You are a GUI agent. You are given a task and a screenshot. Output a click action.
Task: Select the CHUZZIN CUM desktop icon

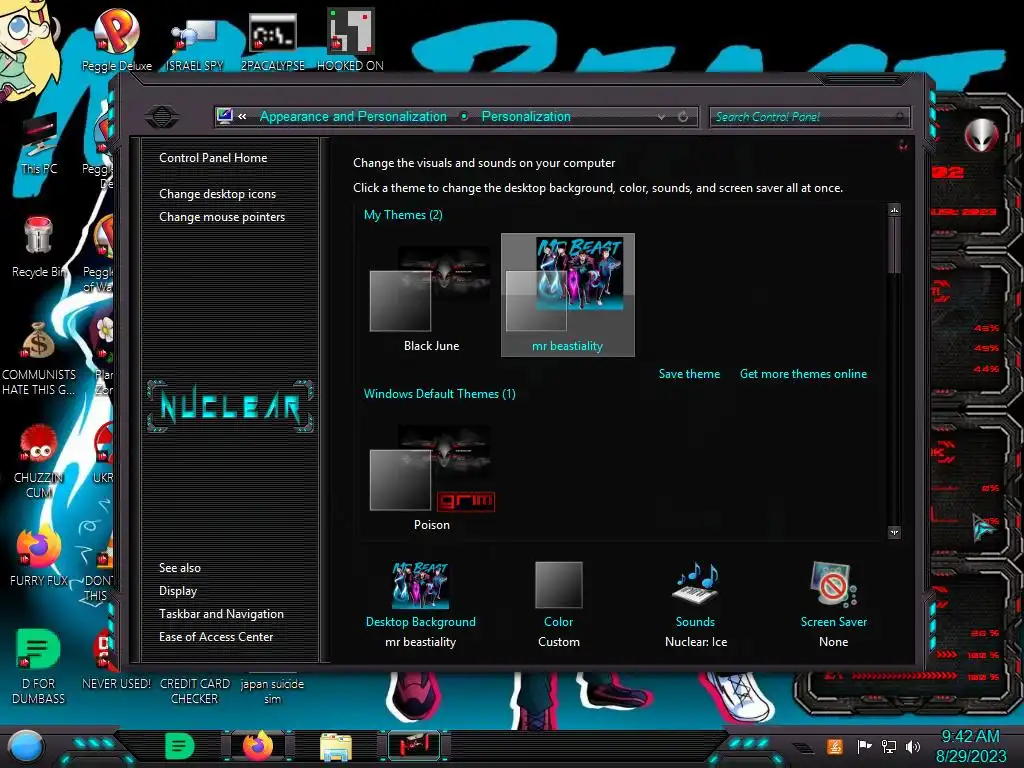pyautogui.click(x=39, y=461)
